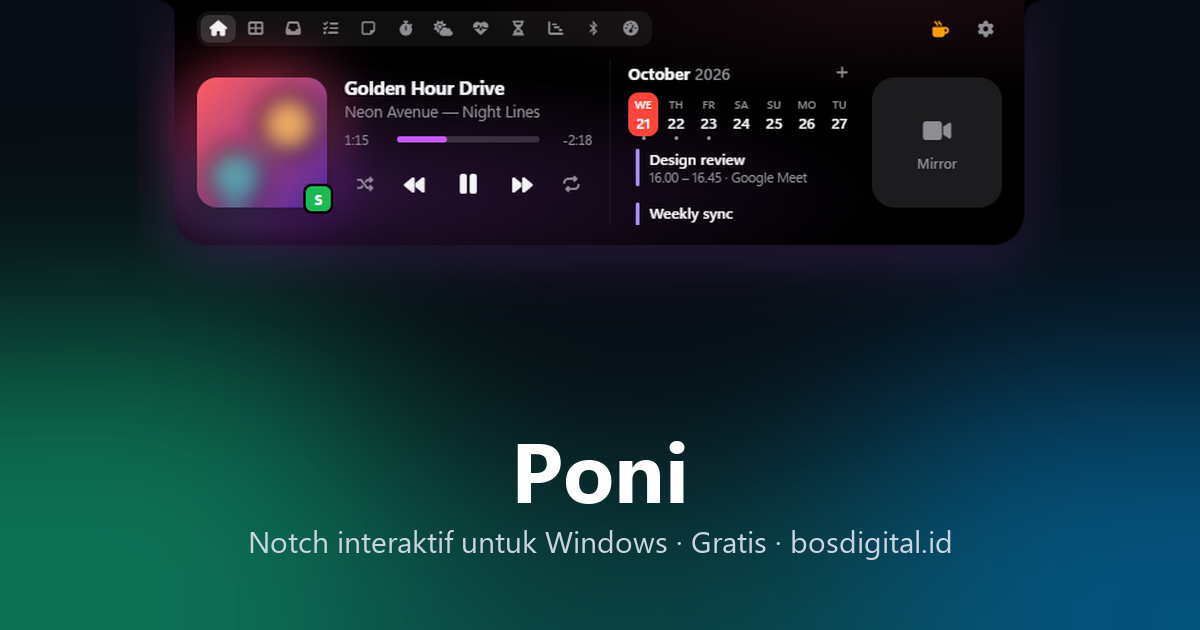Open the heart pulse monitor icon

tap(480, 29)
